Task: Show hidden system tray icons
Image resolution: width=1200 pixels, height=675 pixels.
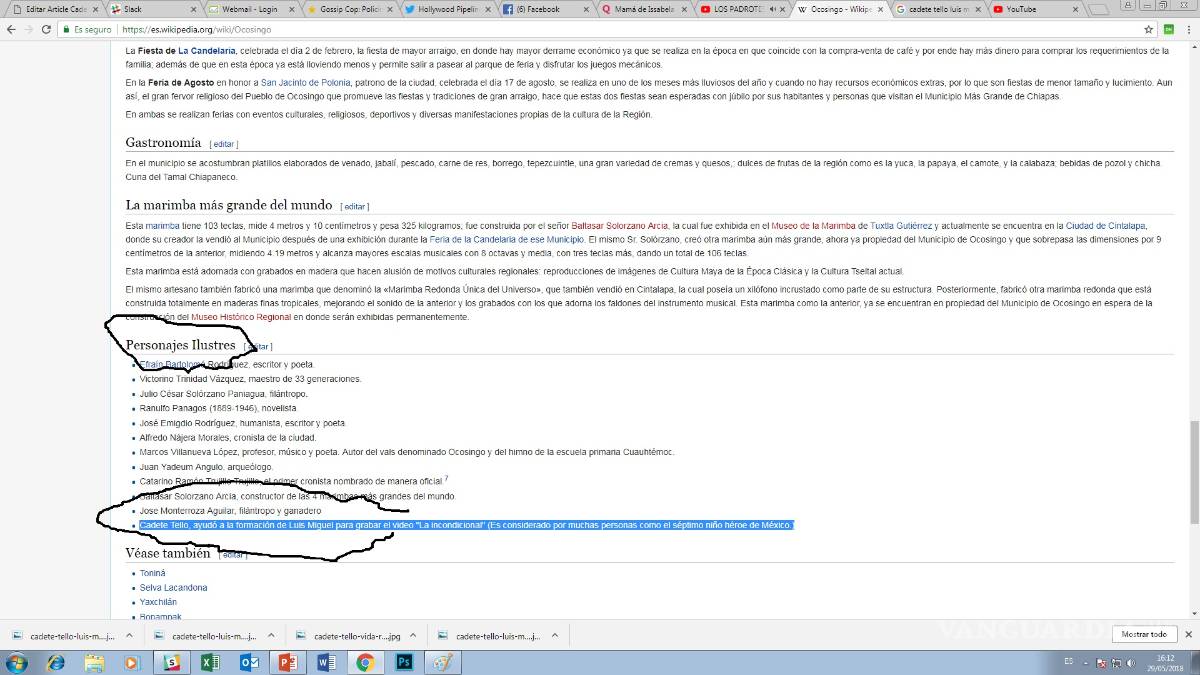Action: (1086, 662)
